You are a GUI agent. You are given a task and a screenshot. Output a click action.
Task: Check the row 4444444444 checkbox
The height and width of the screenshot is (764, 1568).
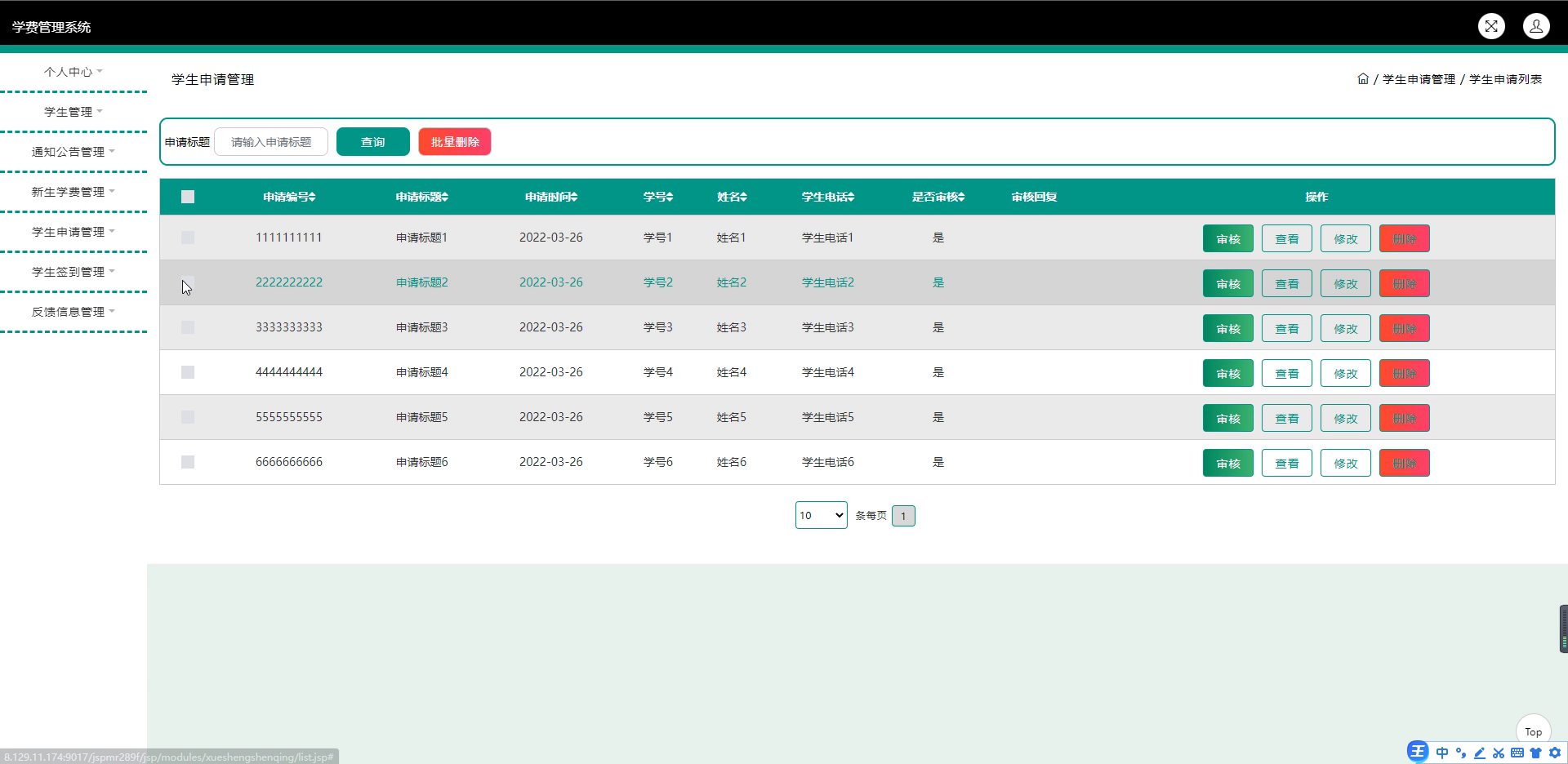point(188,372)
